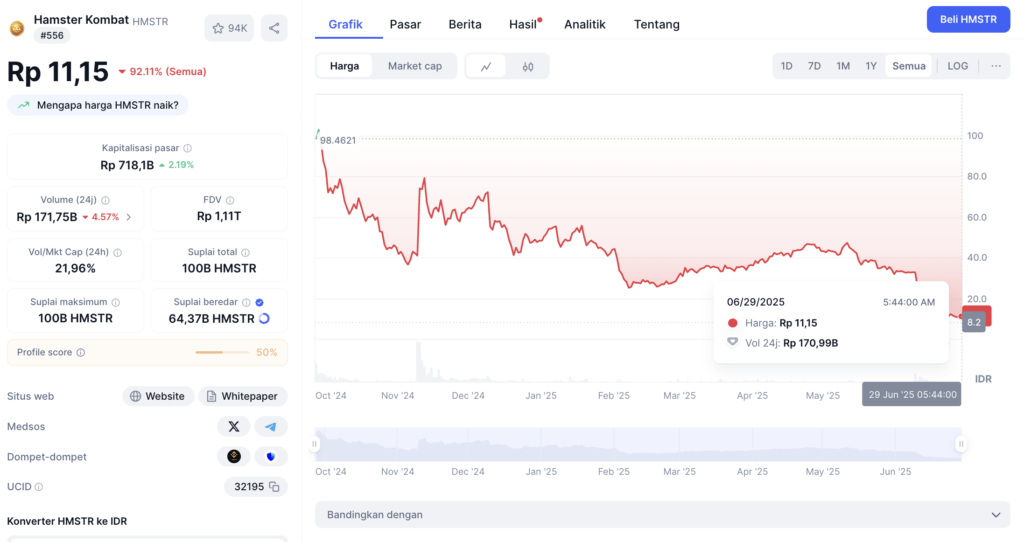Screen dimensions: 1024x542
Task: Set chart range to 7D
Action: pos(814,66)
